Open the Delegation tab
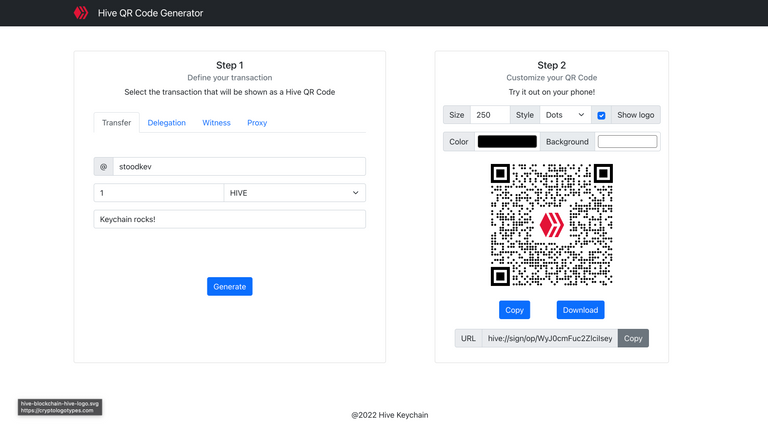 coord(167,122)
